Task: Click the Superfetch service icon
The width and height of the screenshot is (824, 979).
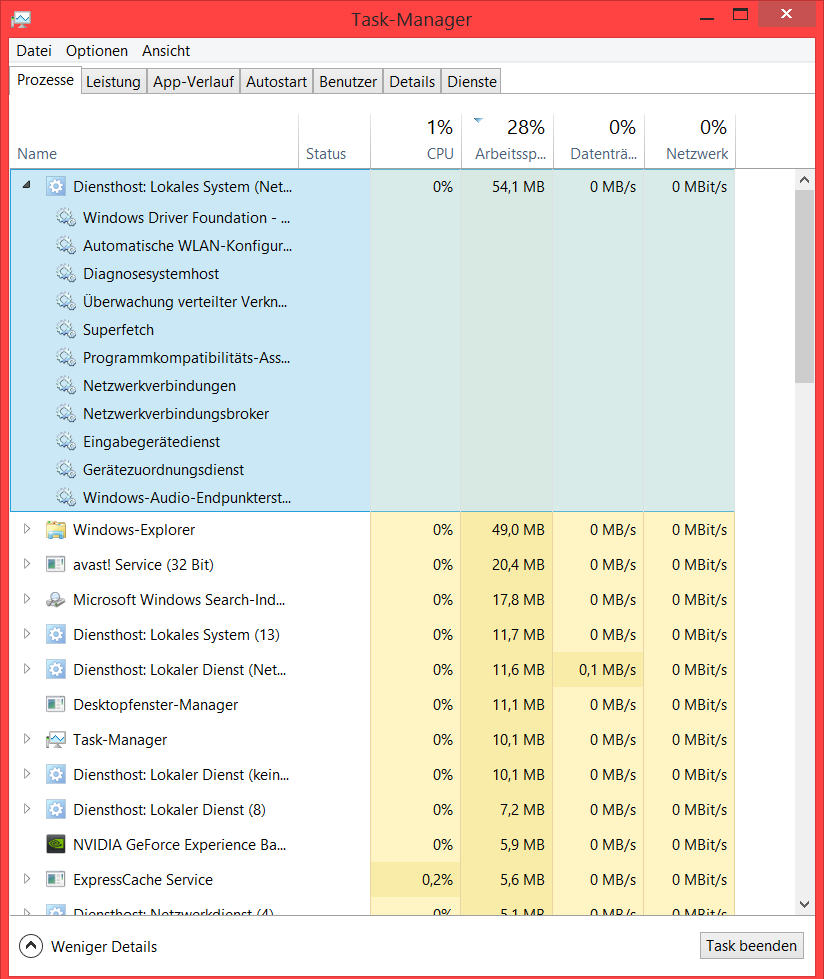Action: tap(66, 329)
